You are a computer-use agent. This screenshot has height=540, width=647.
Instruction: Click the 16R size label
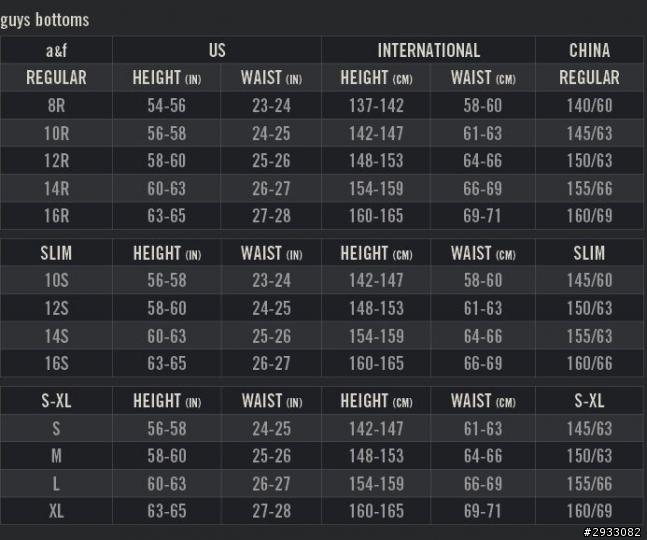point(57,216)
